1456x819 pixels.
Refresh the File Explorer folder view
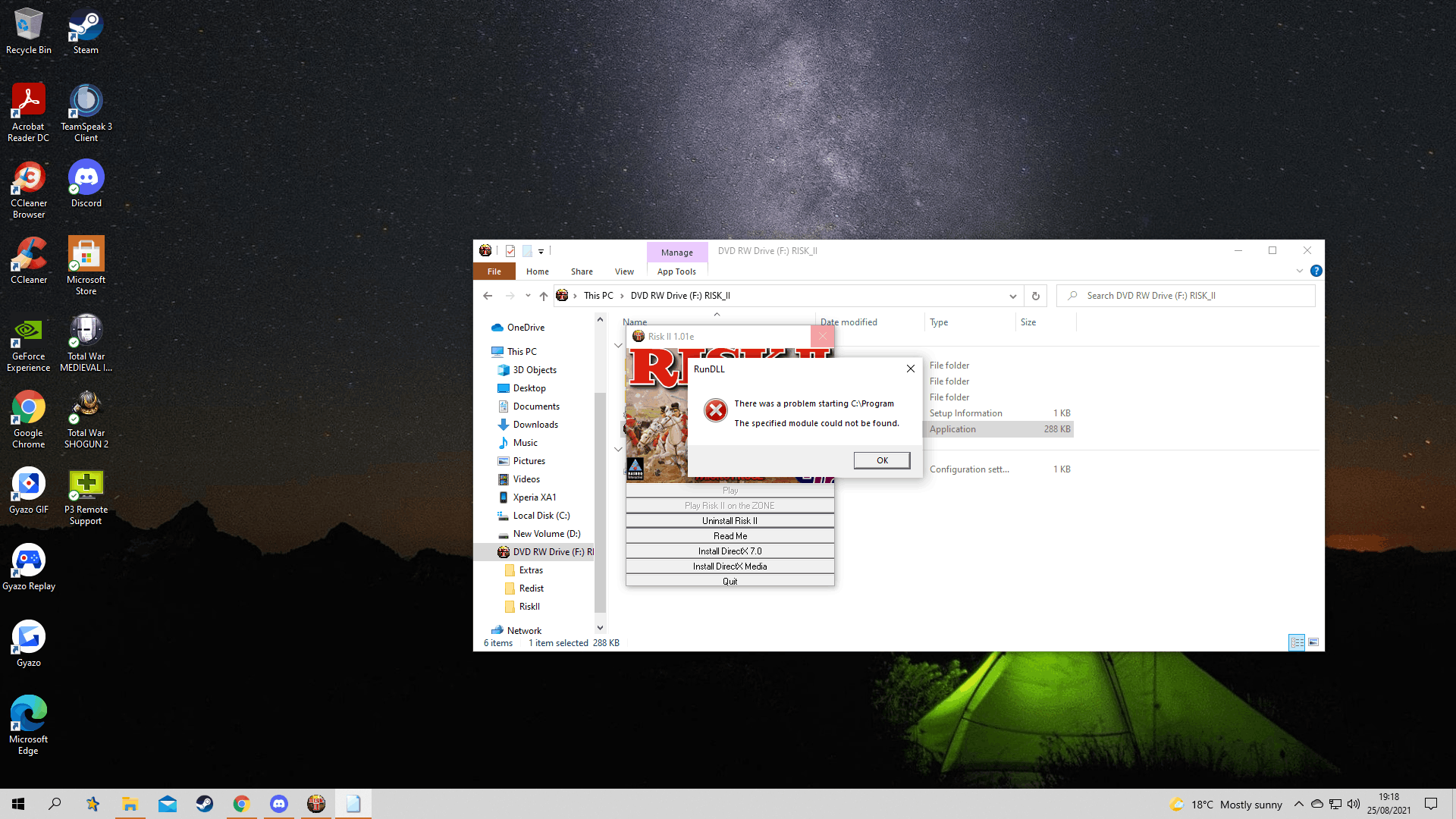coord(1035,296)
